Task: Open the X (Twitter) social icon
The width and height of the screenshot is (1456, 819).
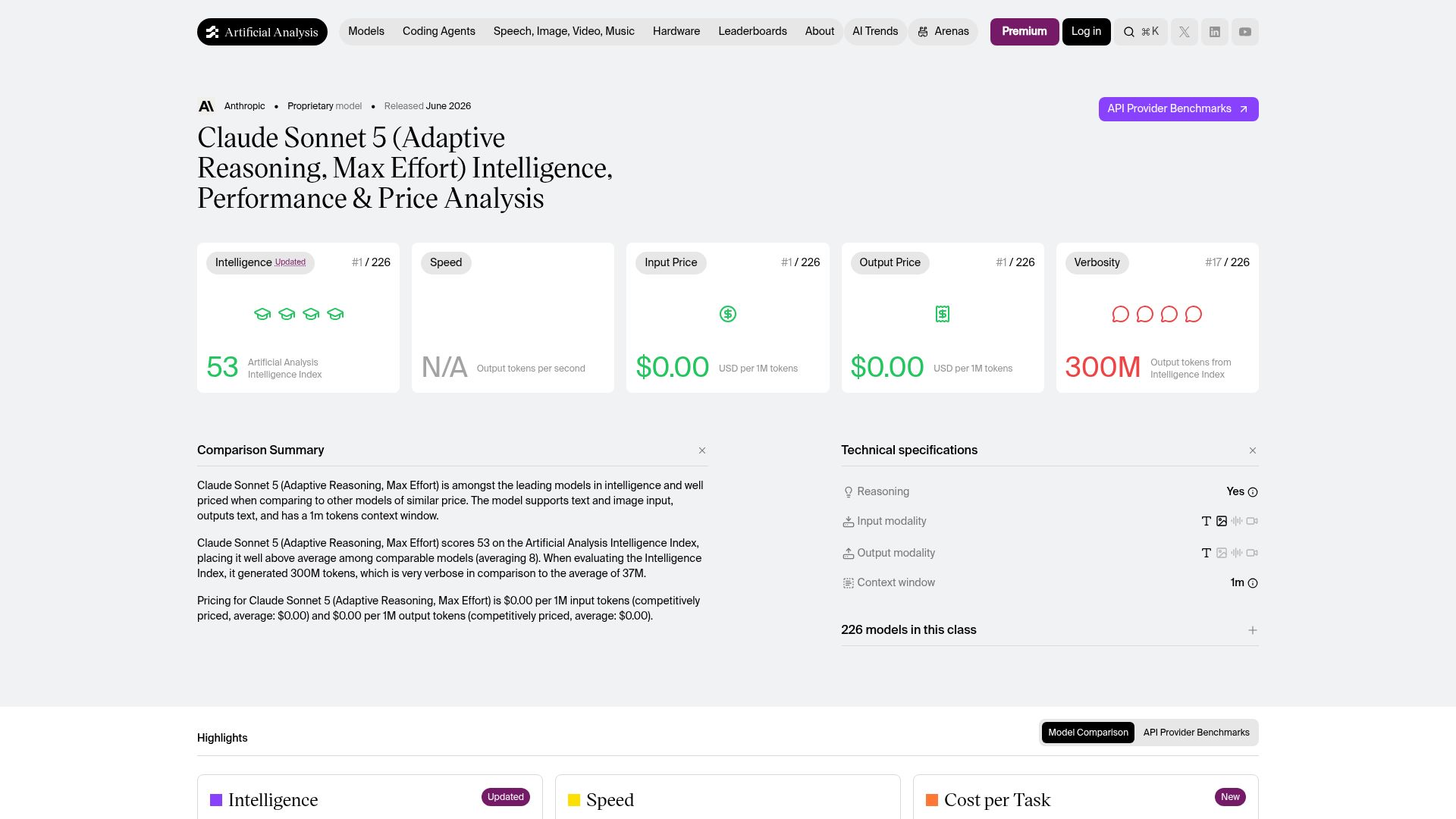Action: pos(1185,32)
